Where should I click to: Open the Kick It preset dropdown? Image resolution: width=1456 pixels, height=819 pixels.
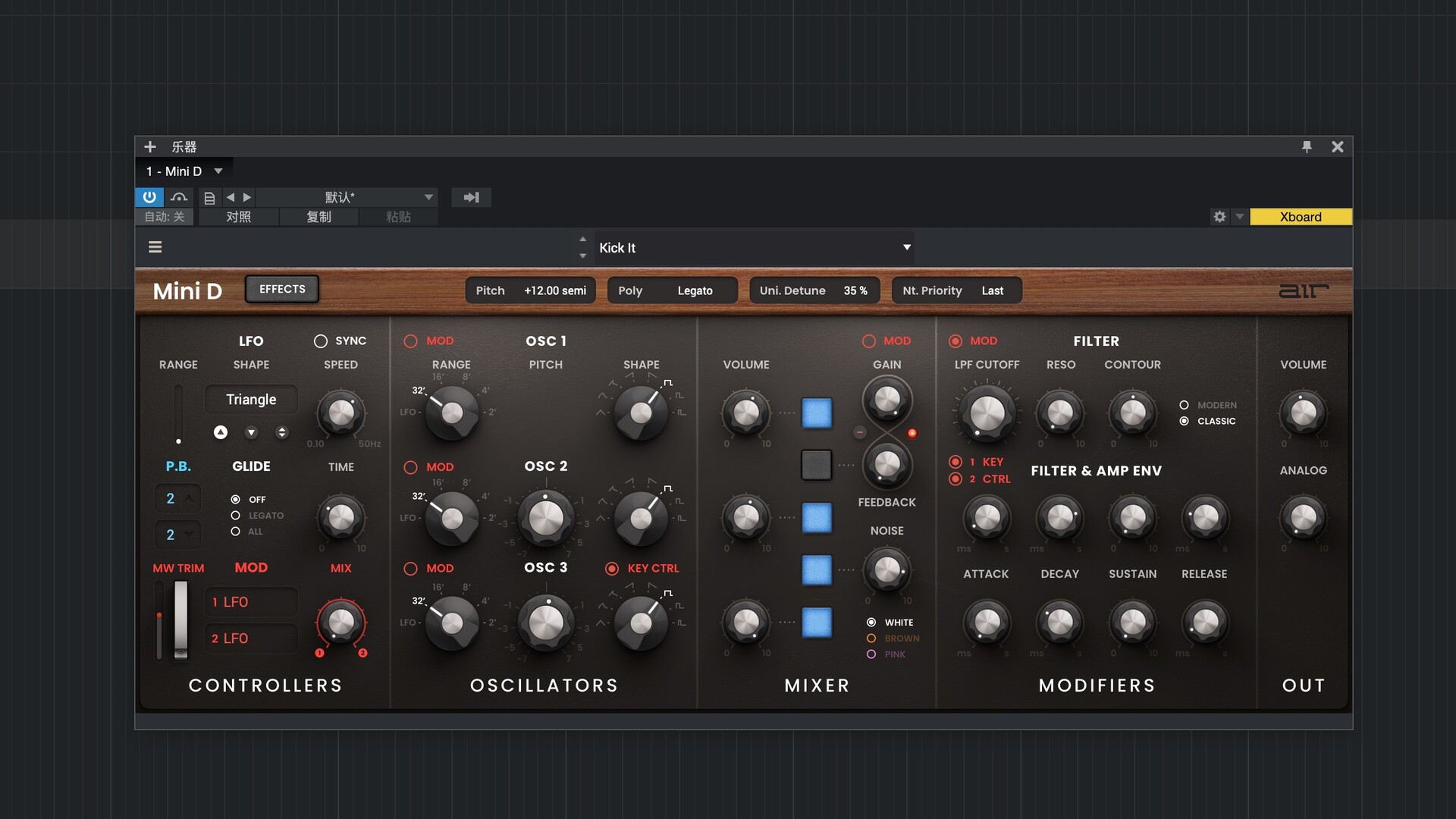point(906,247)
